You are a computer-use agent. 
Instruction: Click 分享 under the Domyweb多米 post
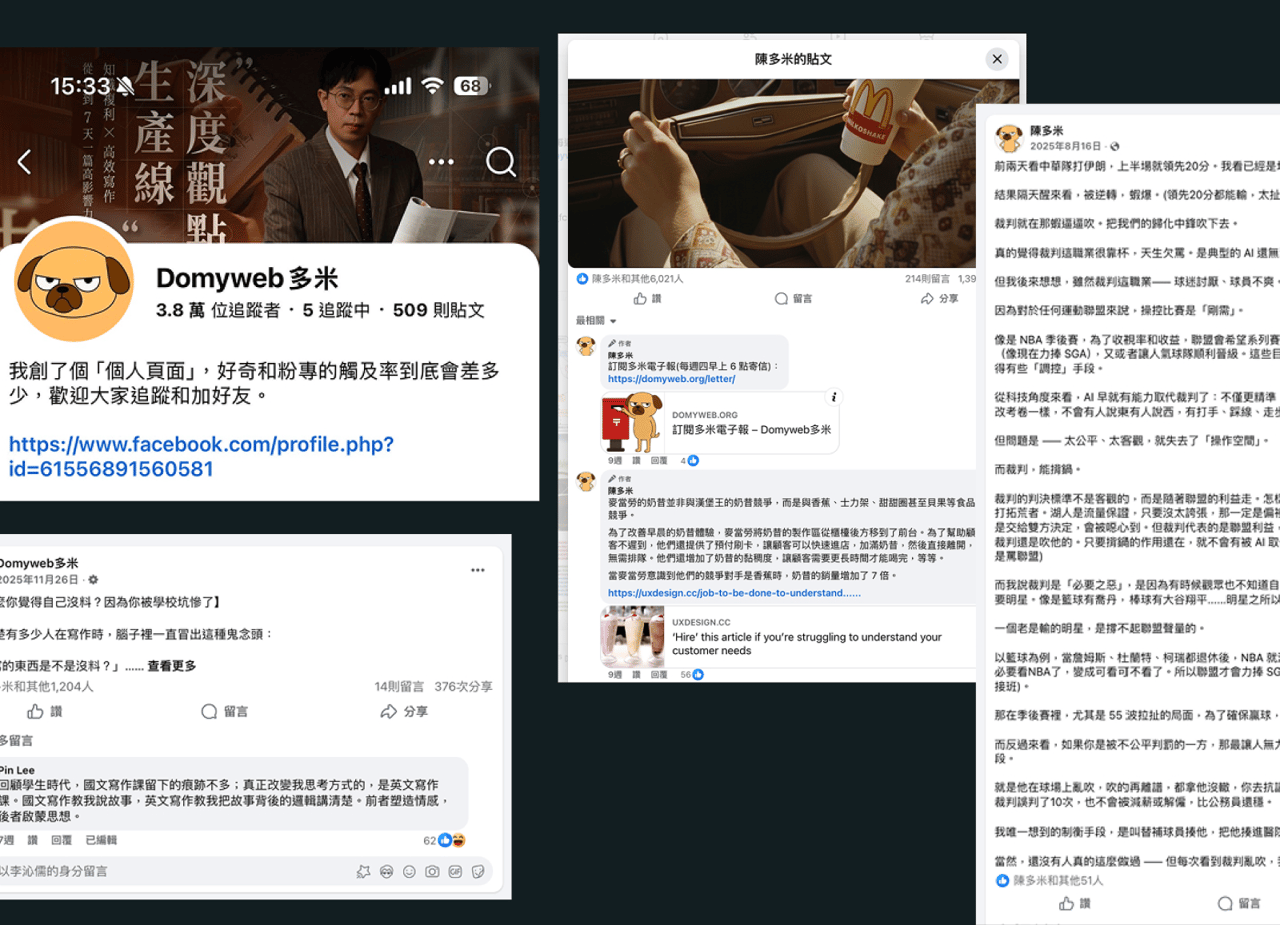(x=404, y=712)
